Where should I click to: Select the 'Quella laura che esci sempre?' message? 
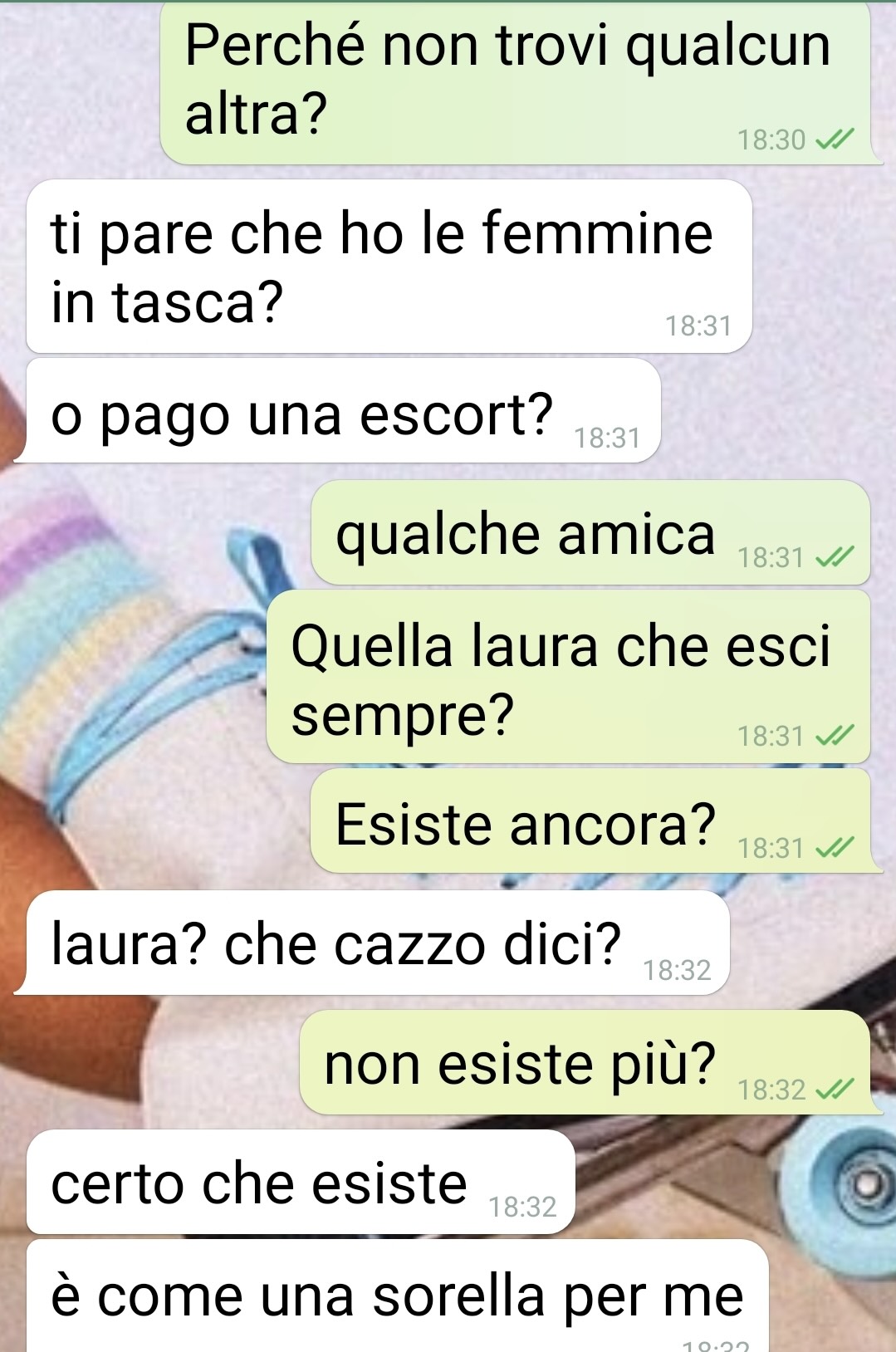pyautogui.click(x=568, y=677)
